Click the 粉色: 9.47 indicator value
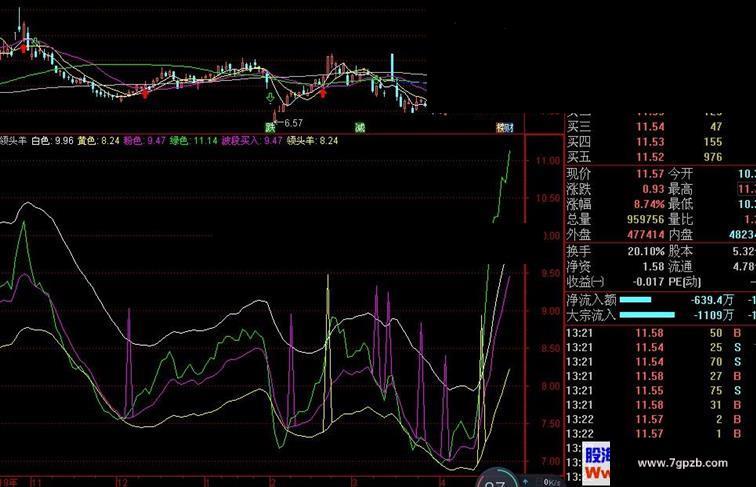The height and width of the screenshot is (487, 756). [x=144, y=141]
